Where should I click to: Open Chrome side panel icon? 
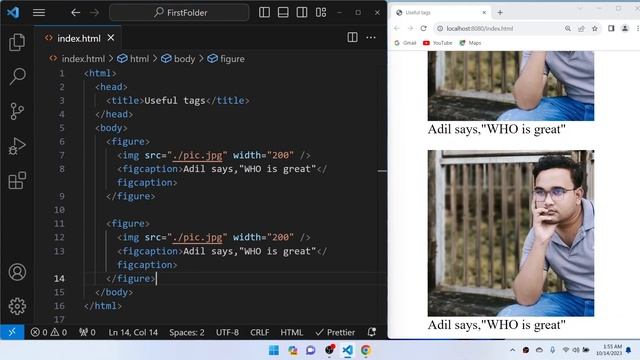[611, 28]
